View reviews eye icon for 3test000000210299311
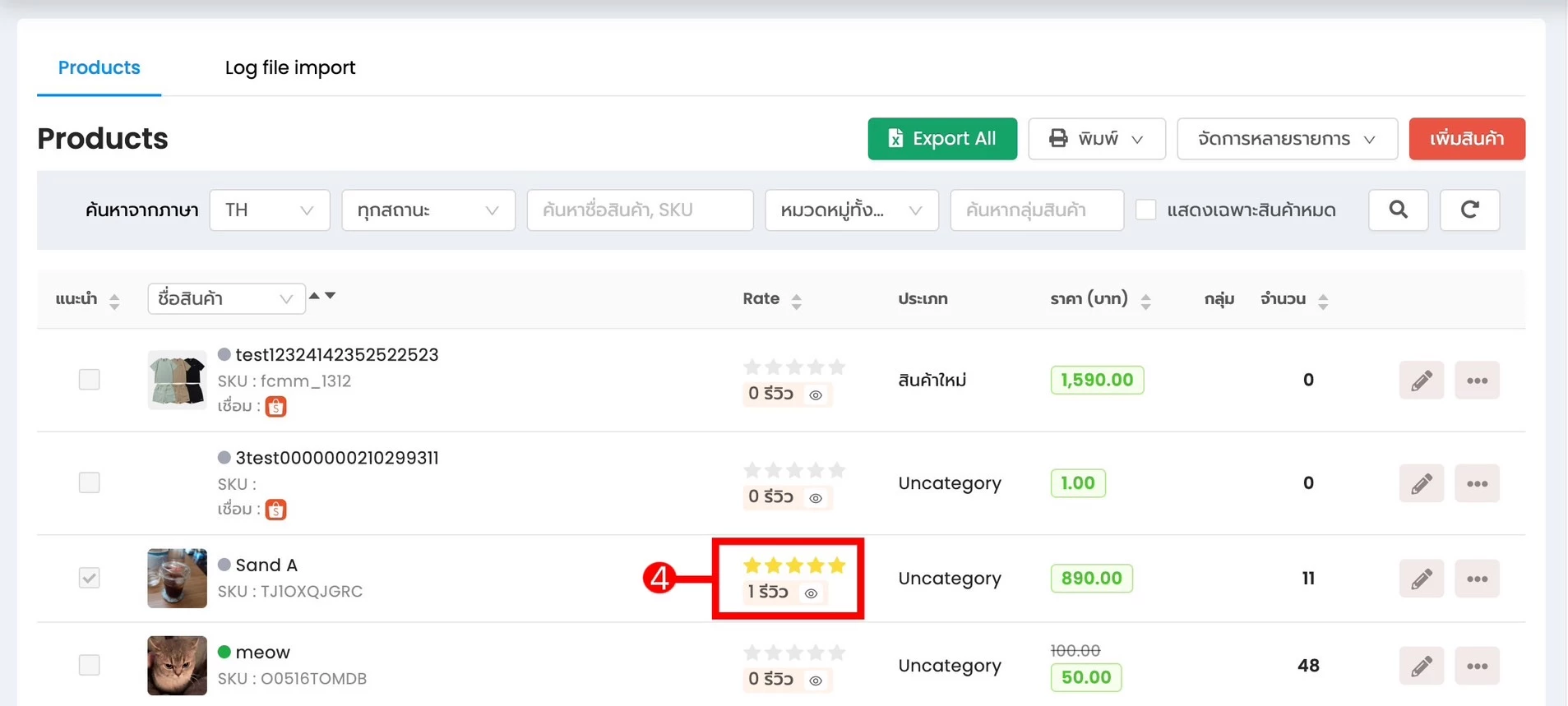The height and width of the screenshot is (706, 1568). click(816, 498)
